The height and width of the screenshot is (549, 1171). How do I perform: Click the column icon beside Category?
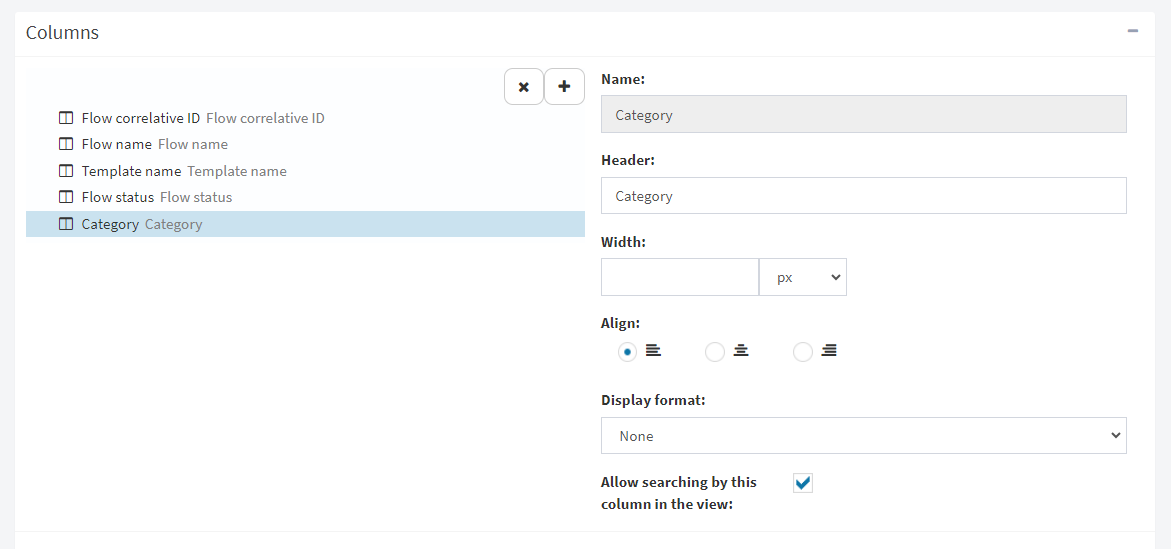pos(66,224)
